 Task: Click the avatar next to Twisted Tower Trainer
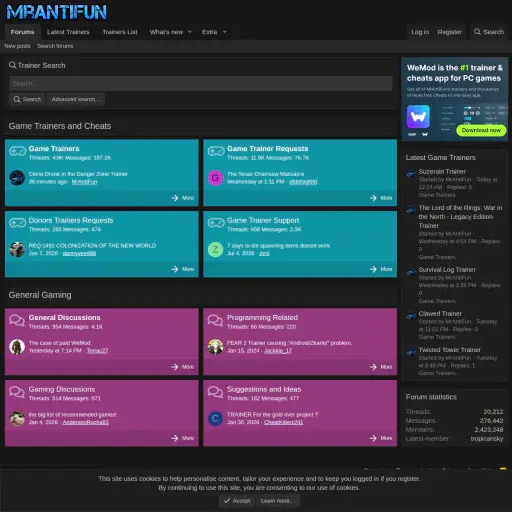411,352
